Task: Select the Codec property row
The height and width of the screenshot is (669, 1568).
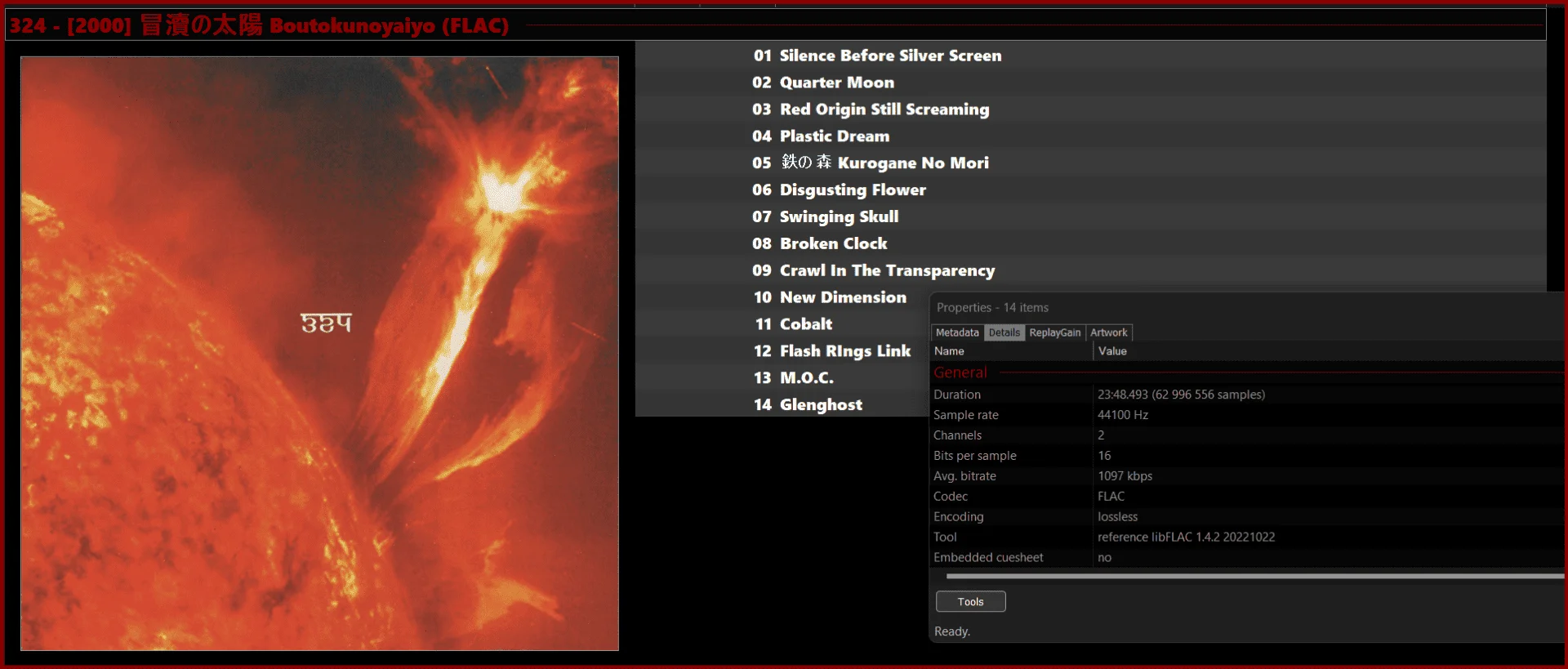Action: click(1248, 497)
